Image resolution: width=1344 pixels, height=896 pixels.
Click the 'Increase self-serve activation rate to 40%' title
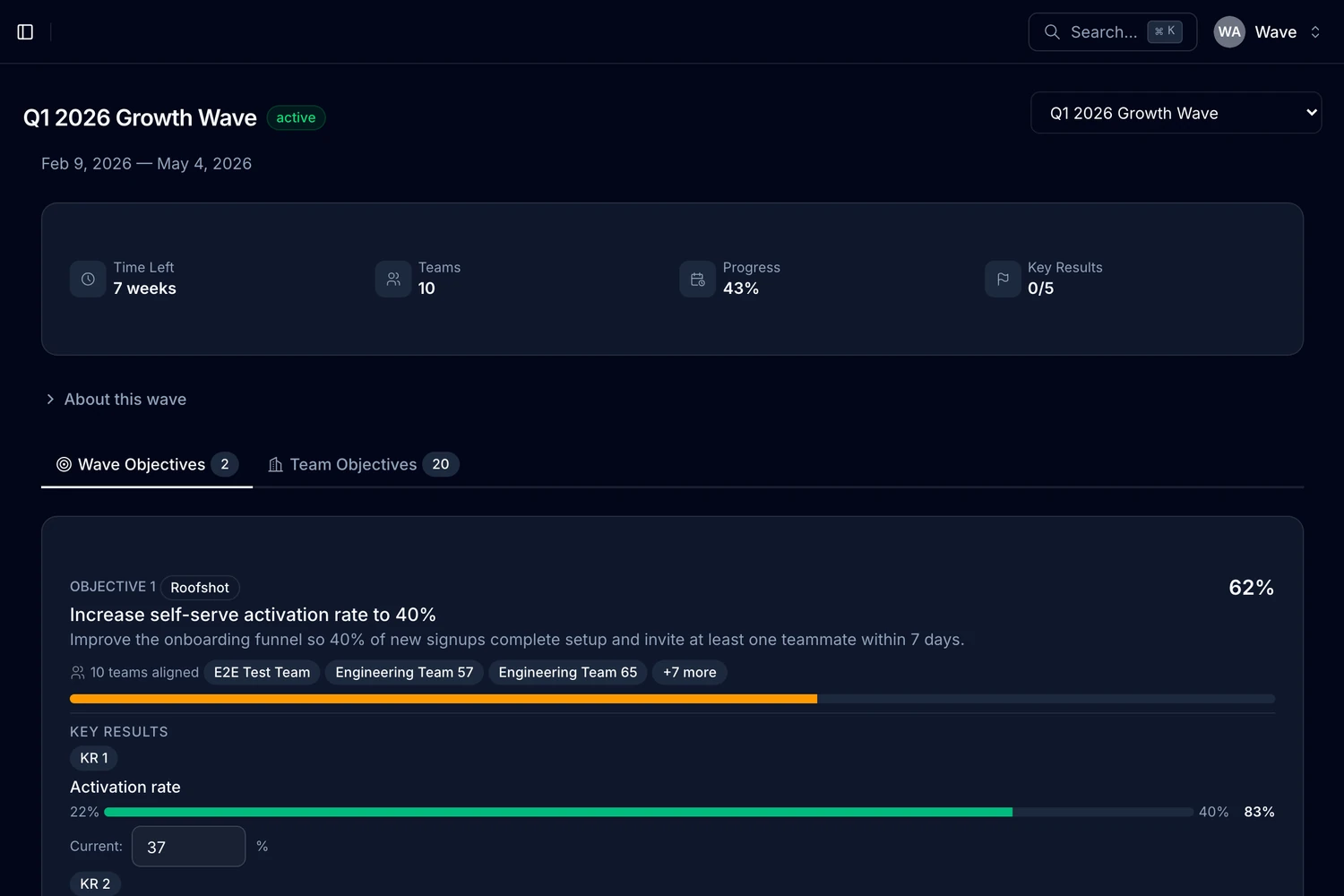[x=253, y=615]
